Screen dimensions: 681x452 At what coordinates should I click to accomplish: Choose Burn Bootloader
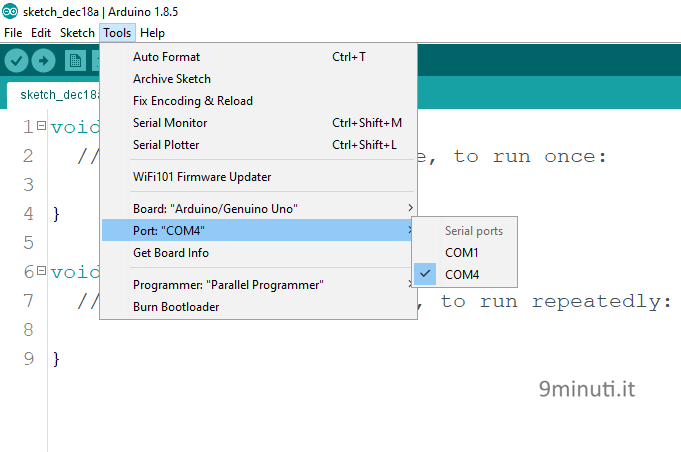pyautogui.click(x=258, y=307)
